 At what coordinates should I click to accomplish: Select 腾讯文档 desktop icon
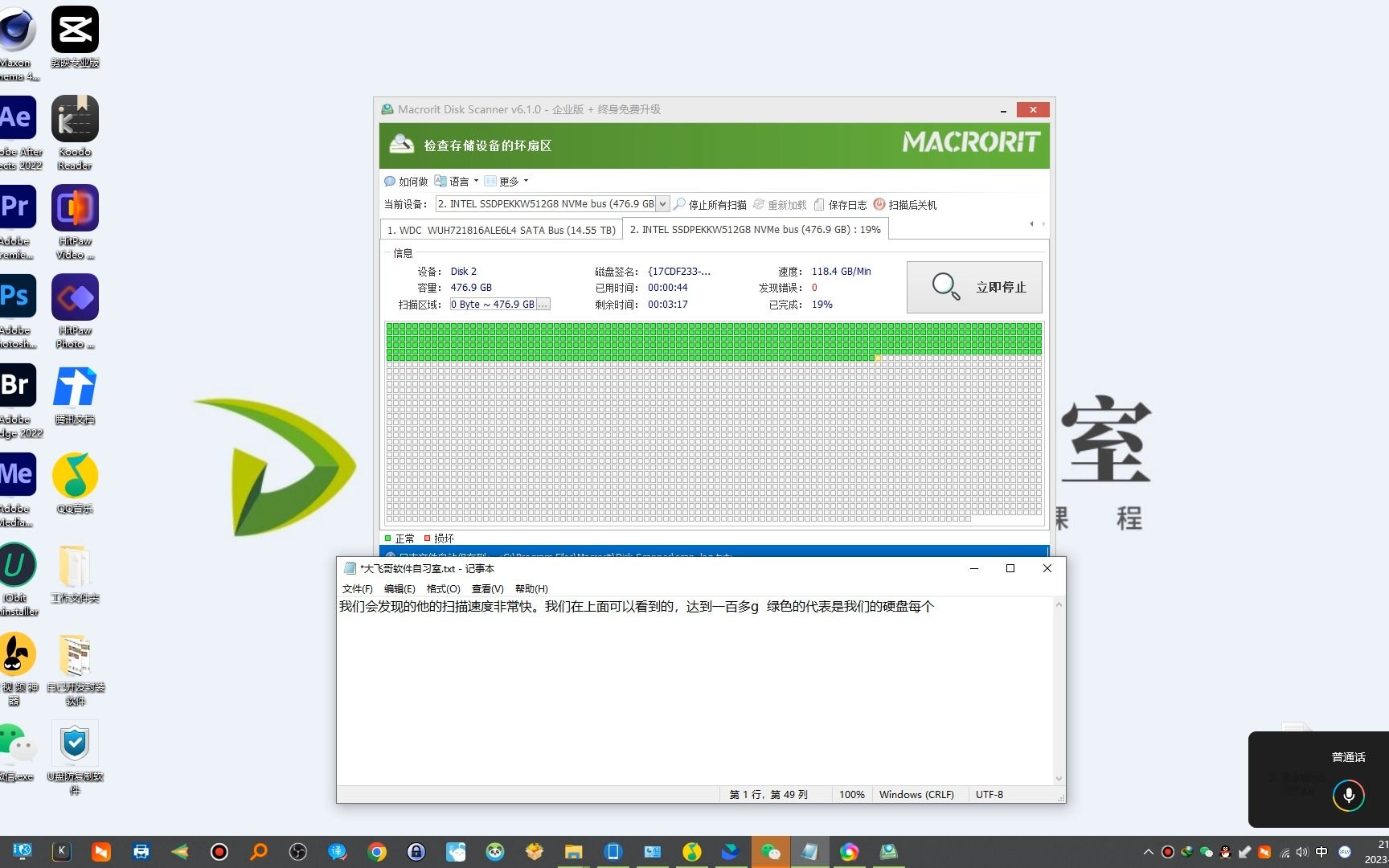click(x=75, y=395)
